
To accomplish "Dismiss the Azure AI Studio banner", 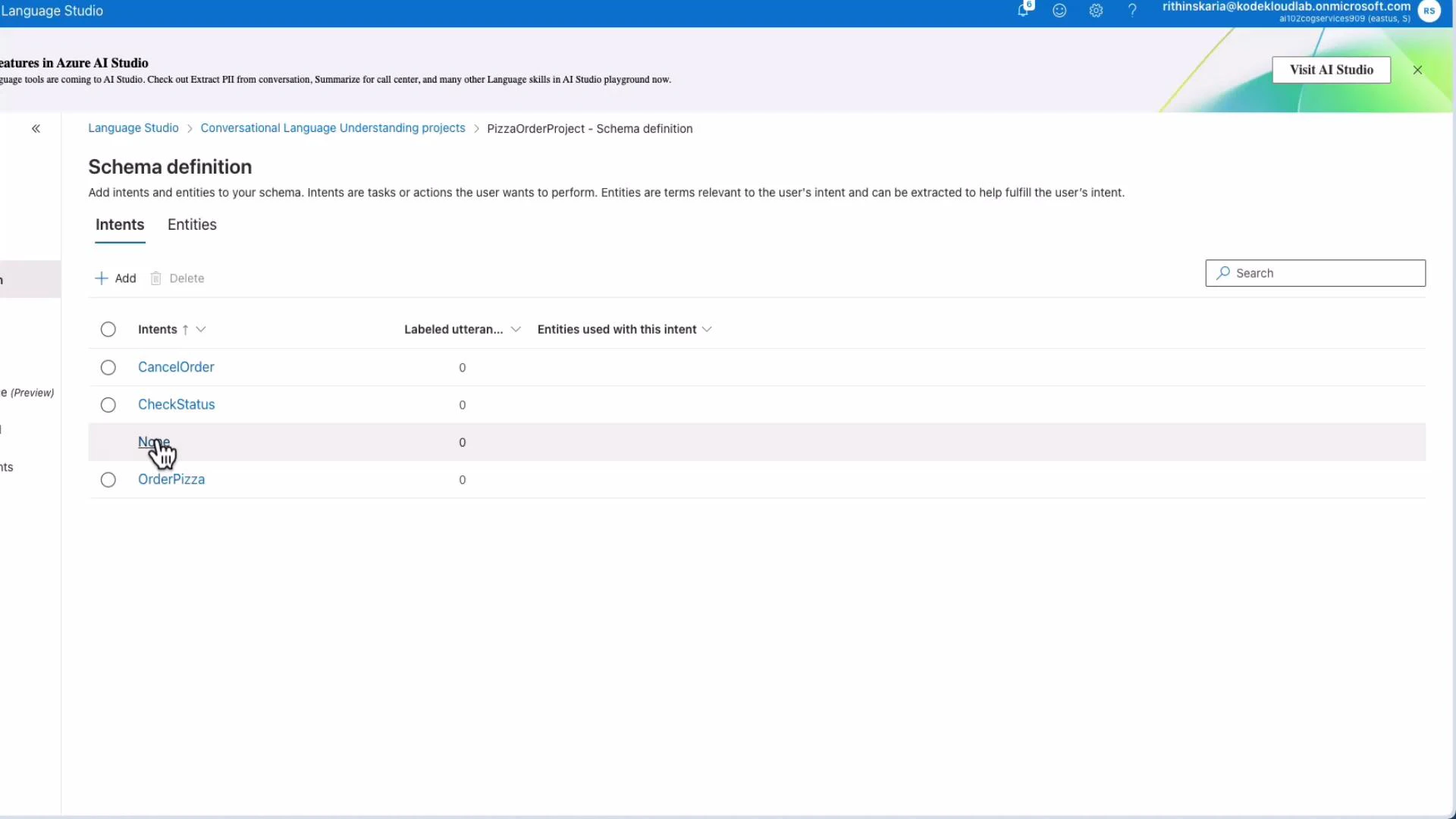I will click(x=1417, y=69).
